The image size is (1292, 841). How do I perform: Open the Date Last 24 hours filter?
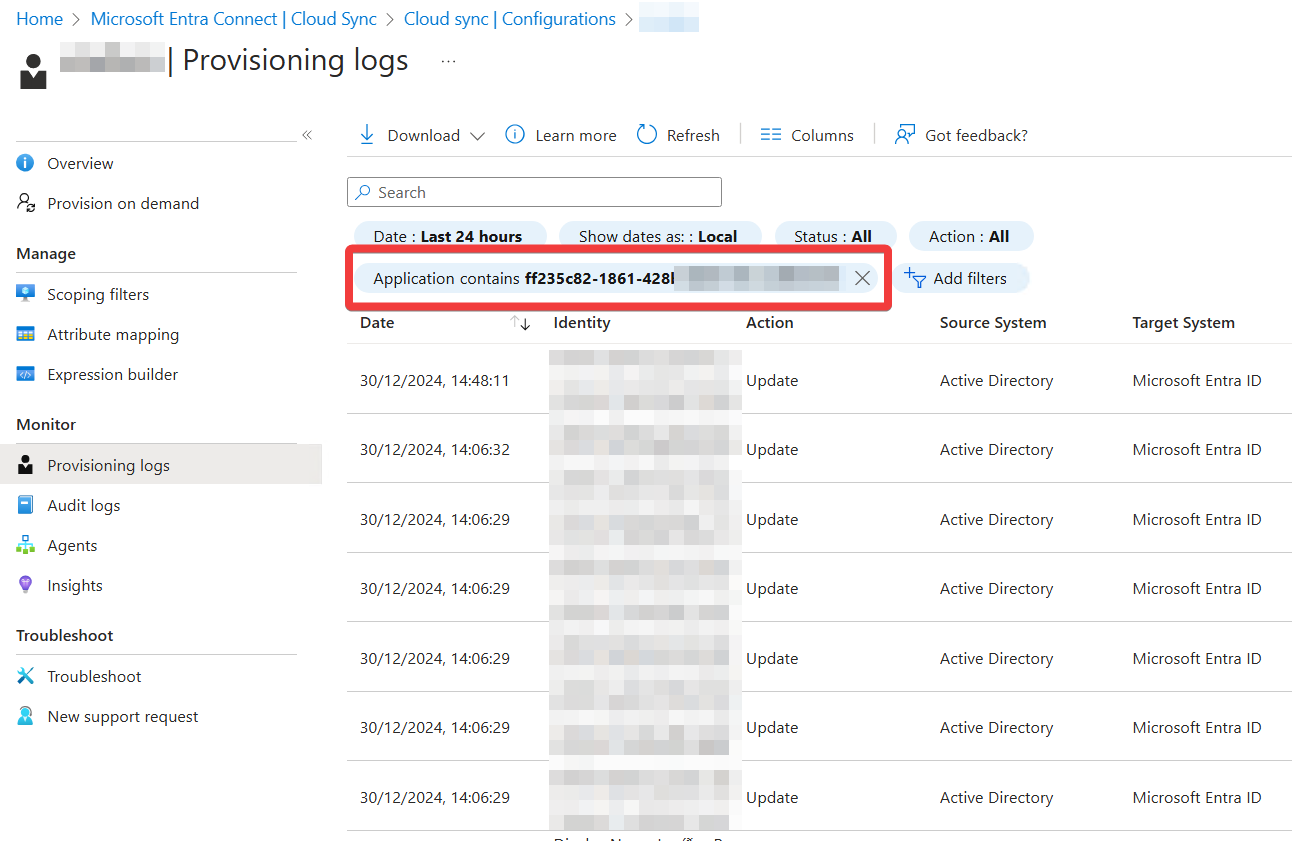click(x=450, y=236)
